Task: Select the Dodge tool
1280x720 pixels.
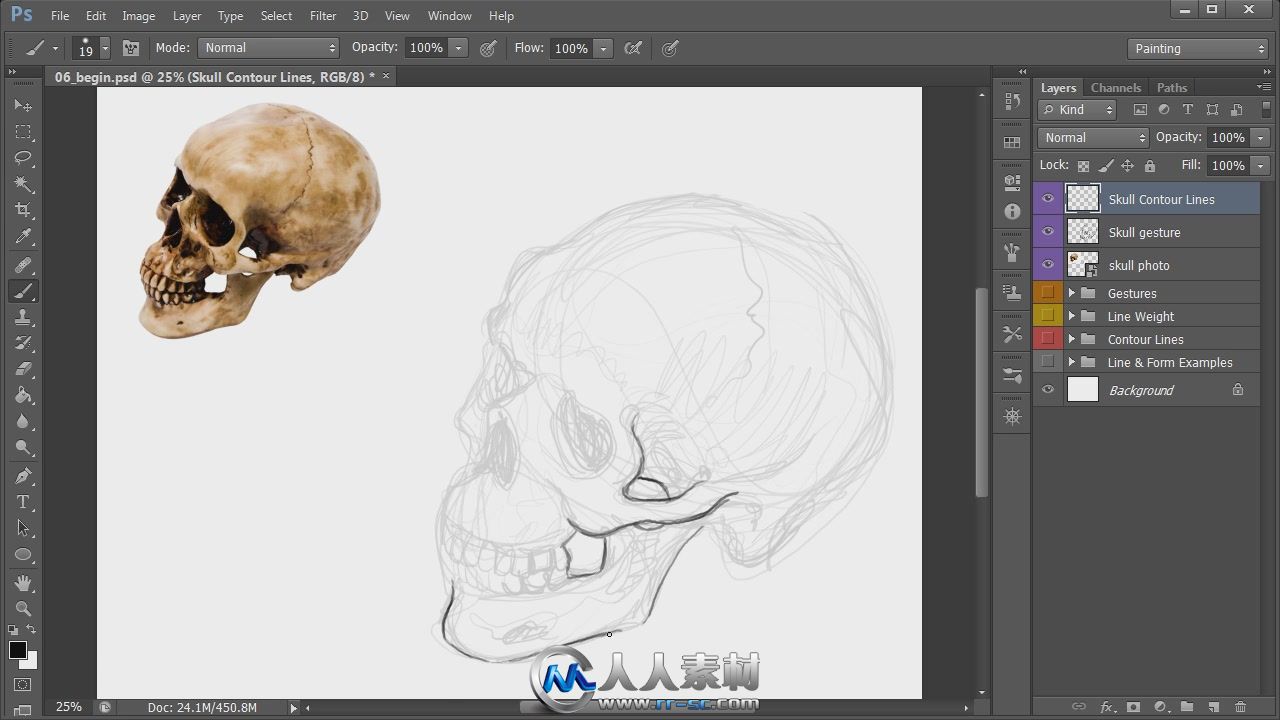Action: pyautogui.click(x=23, y=448)
